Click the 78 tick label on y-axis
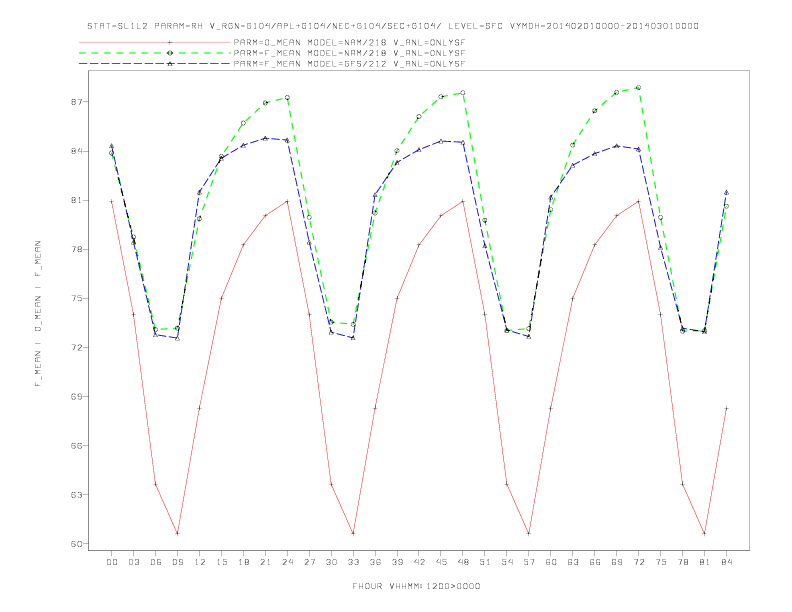Viewport: 792px width, 612px height. coord(76,249)
